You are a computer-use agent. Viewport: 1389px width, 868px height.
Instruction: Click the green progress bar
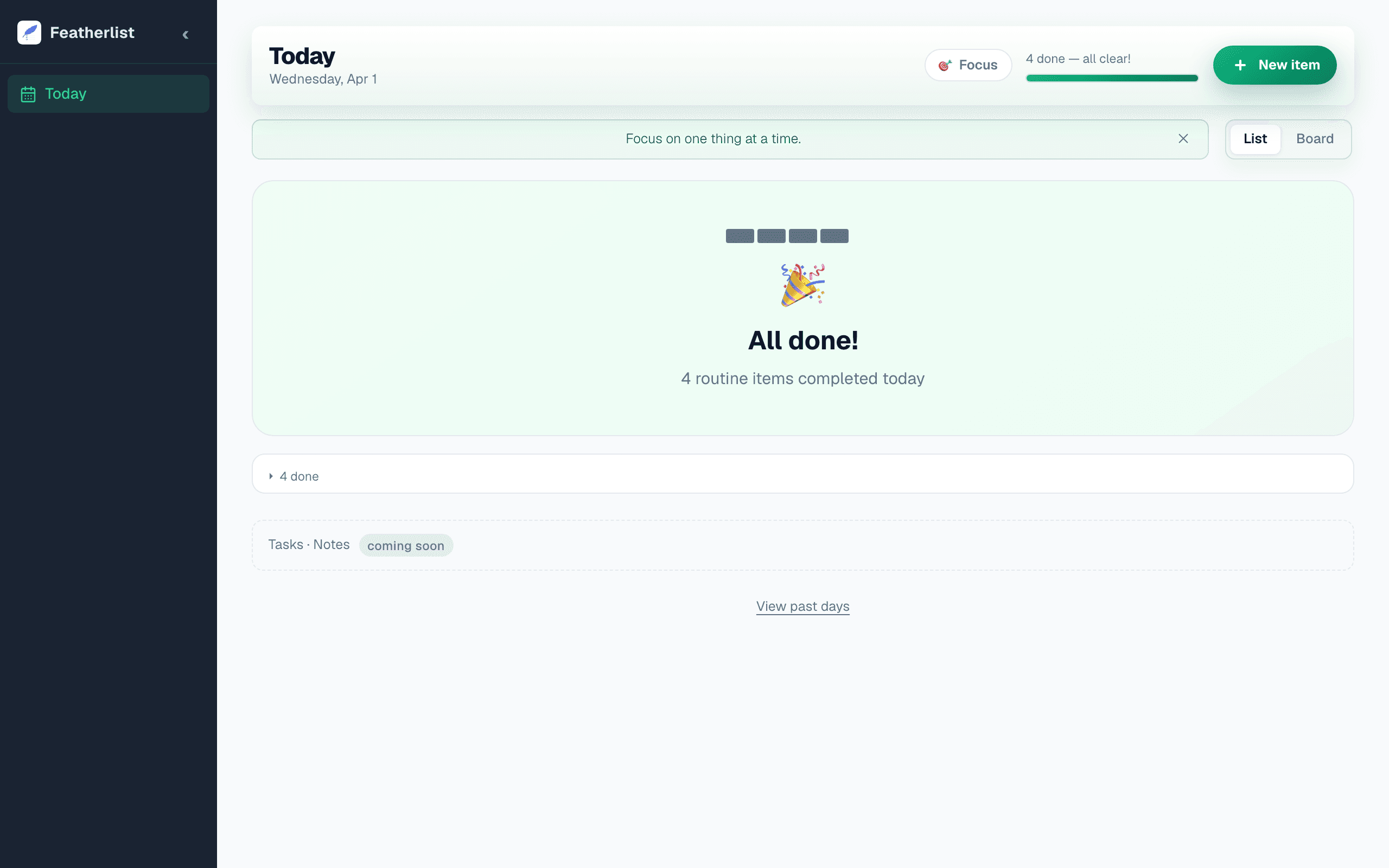coord(1112,78)
